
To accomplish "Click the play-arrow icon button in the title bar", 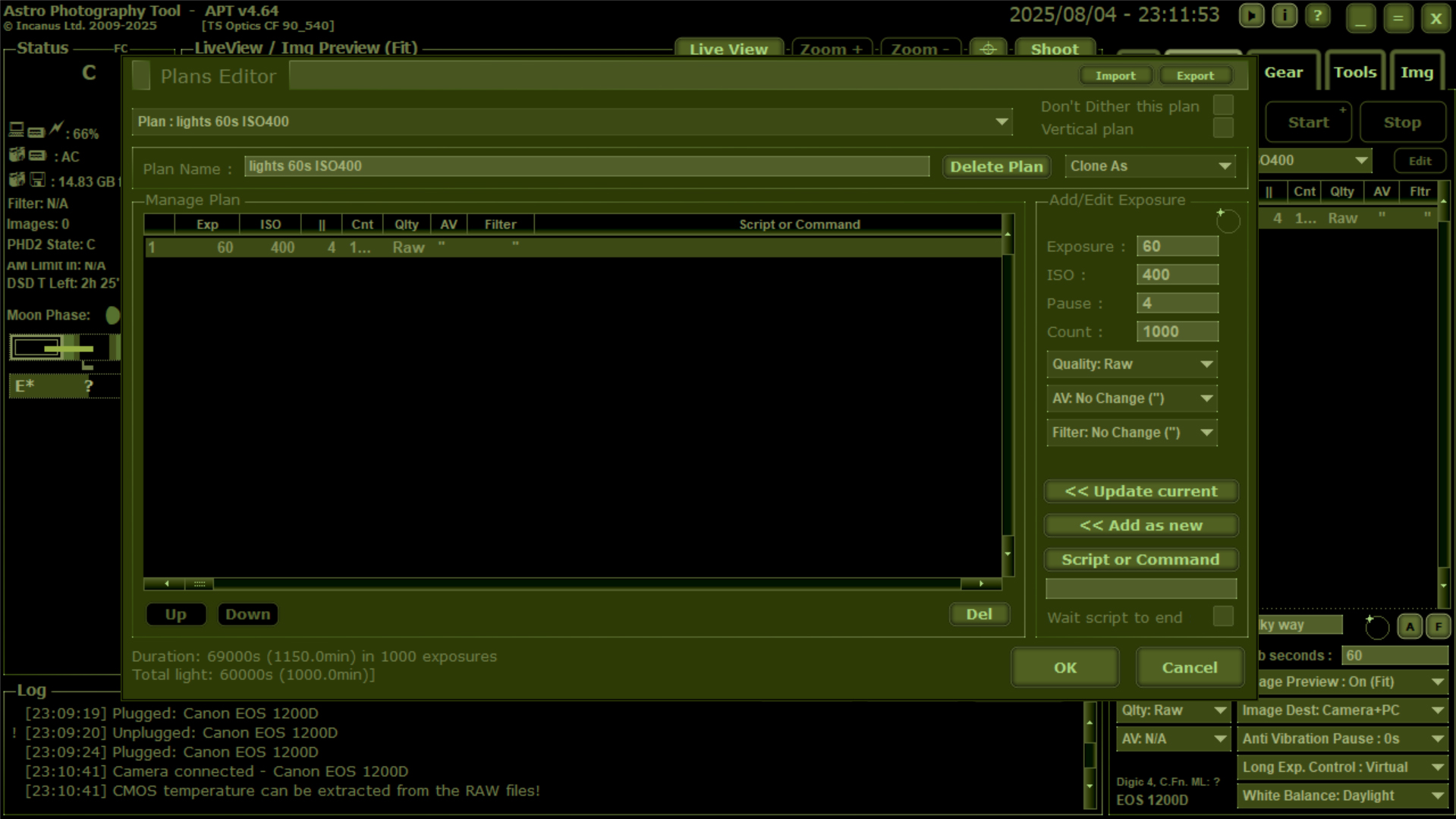I will click(x=1251, y=16).
